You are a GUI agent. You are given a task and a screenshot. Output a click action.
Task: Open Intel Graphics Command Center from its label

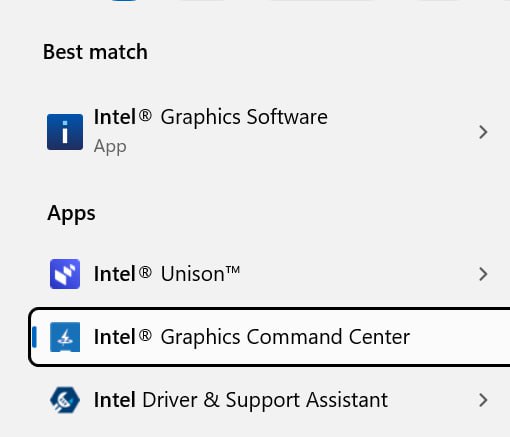pos(252,337)
